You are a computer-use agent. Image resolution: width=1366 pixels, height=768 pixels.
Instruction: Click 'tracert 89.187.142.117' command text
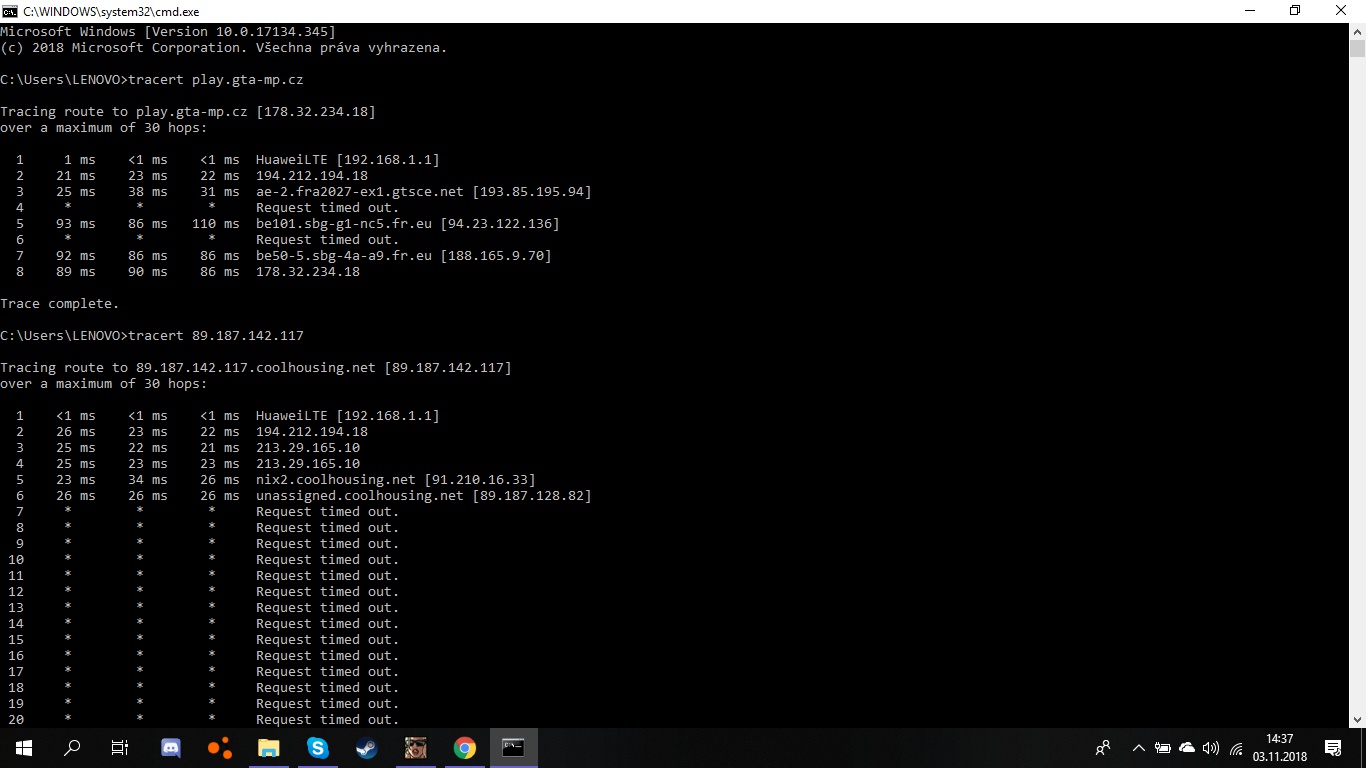216,336
